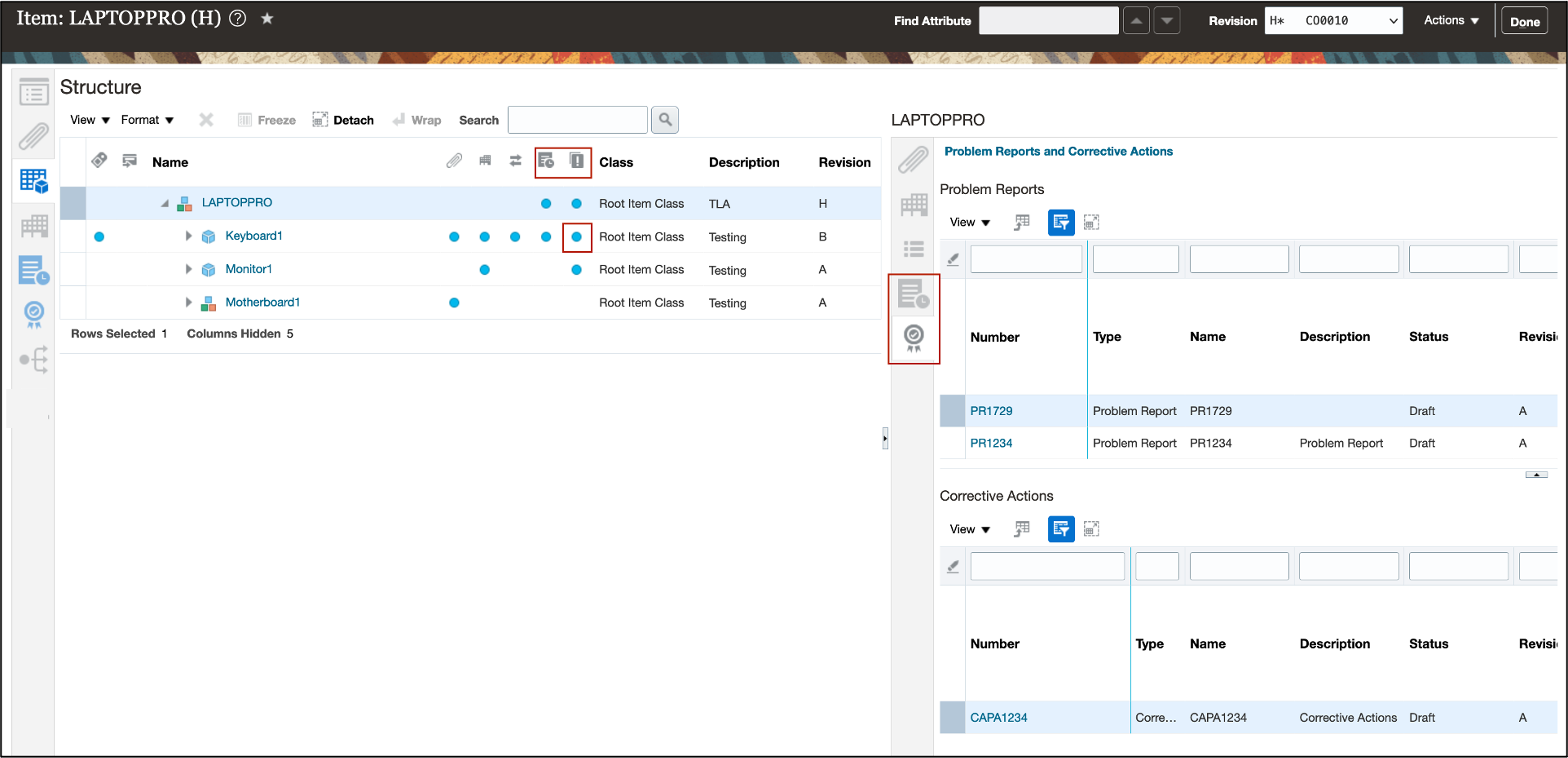Click the Done button

tap(1524, 21)
